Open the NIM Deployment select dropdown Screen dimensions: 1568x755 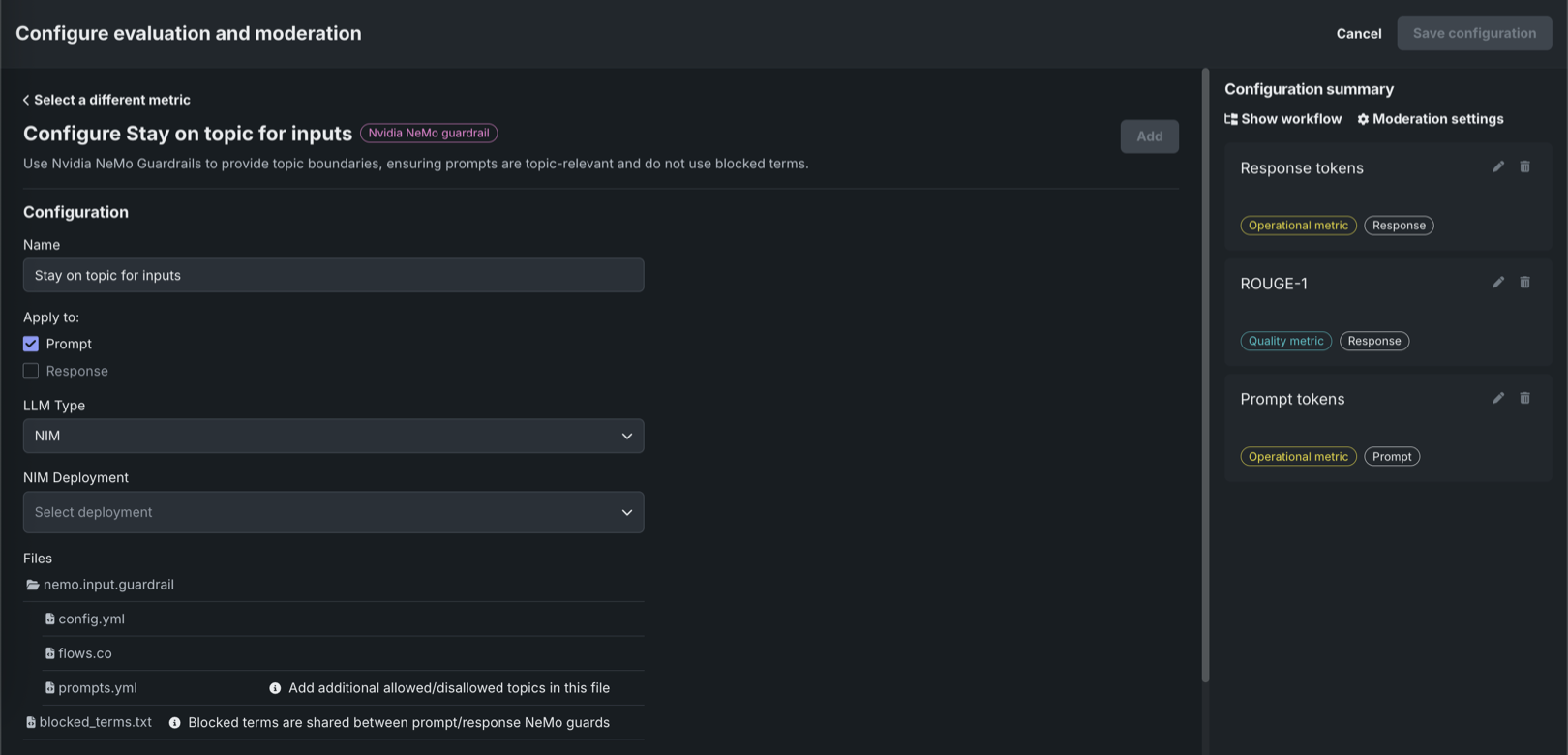click(333, 512)
